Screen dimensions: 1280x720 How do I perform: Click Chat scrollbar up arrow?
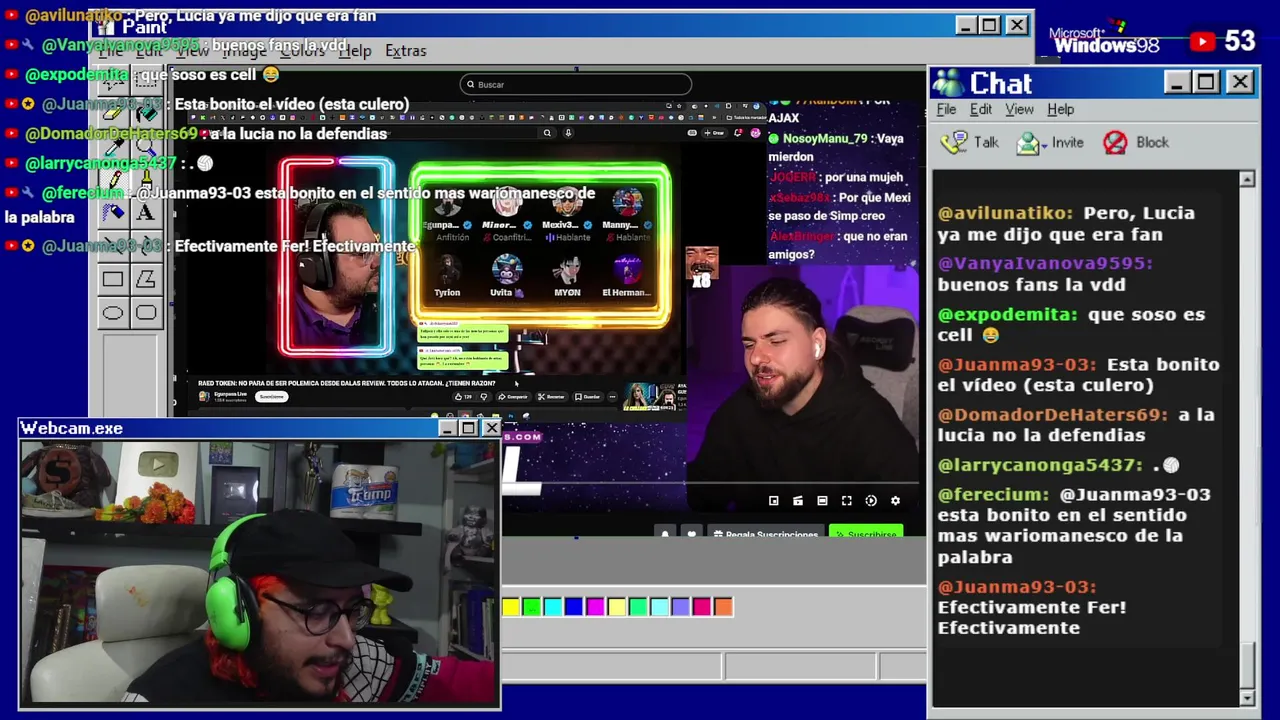(1247, 179)
